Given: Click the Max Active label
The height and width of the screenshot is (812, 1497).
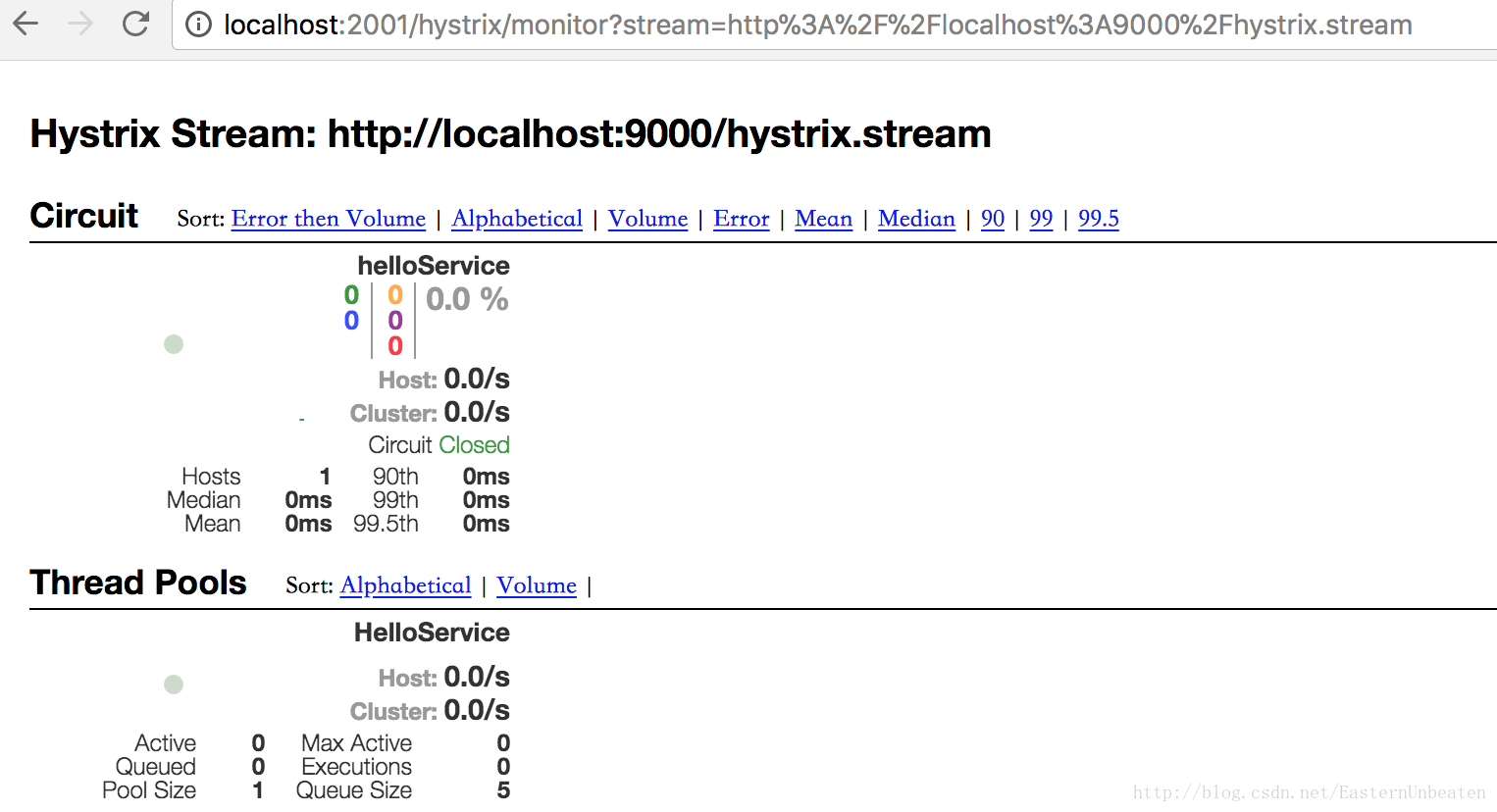Looking at the screenshot, I should click(356, 743).
